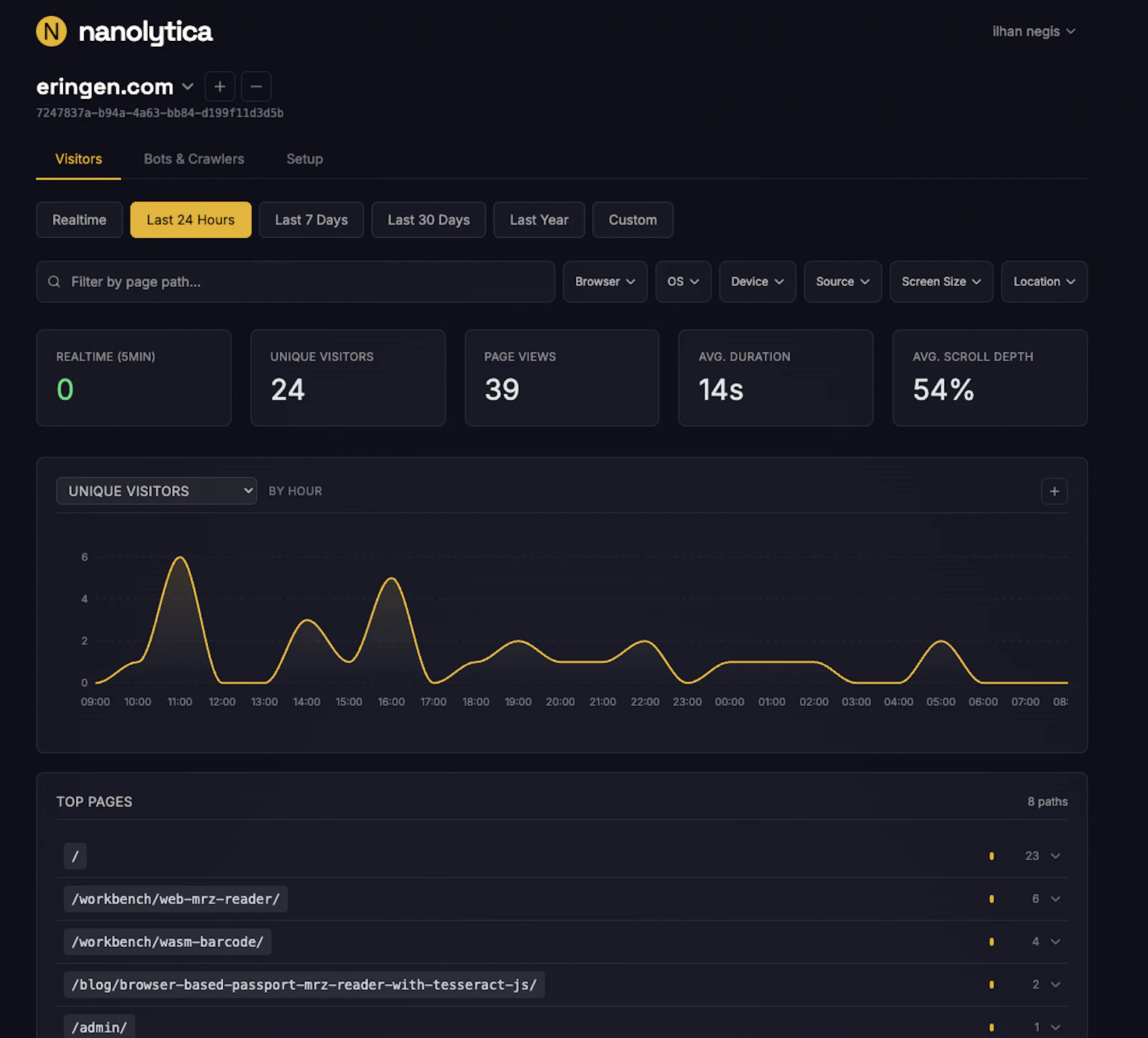Click the plus icon on the chart panel

click(1054, 491)
